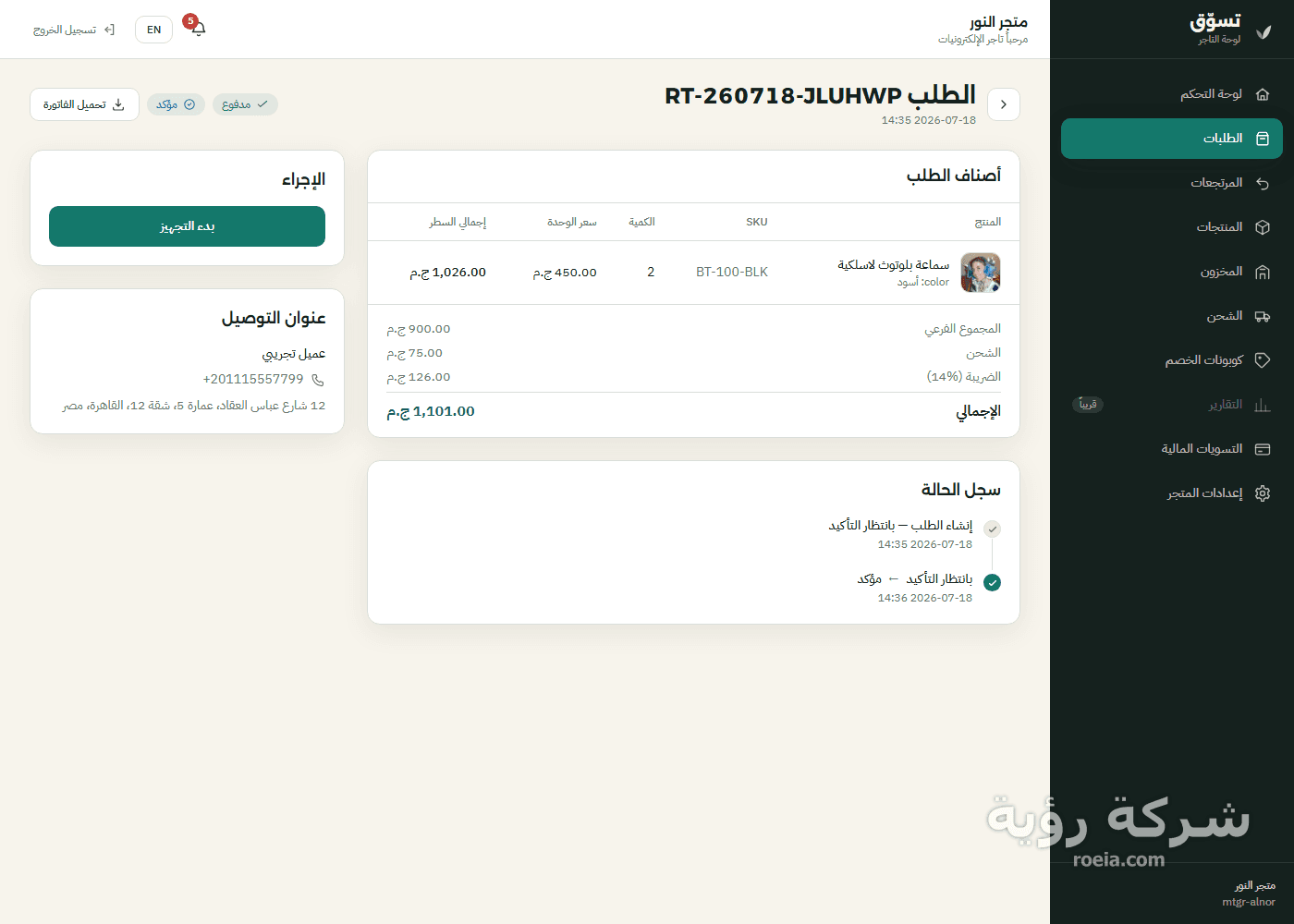
Task: Click the مؤكد status badge
Action: click(176, 104)
